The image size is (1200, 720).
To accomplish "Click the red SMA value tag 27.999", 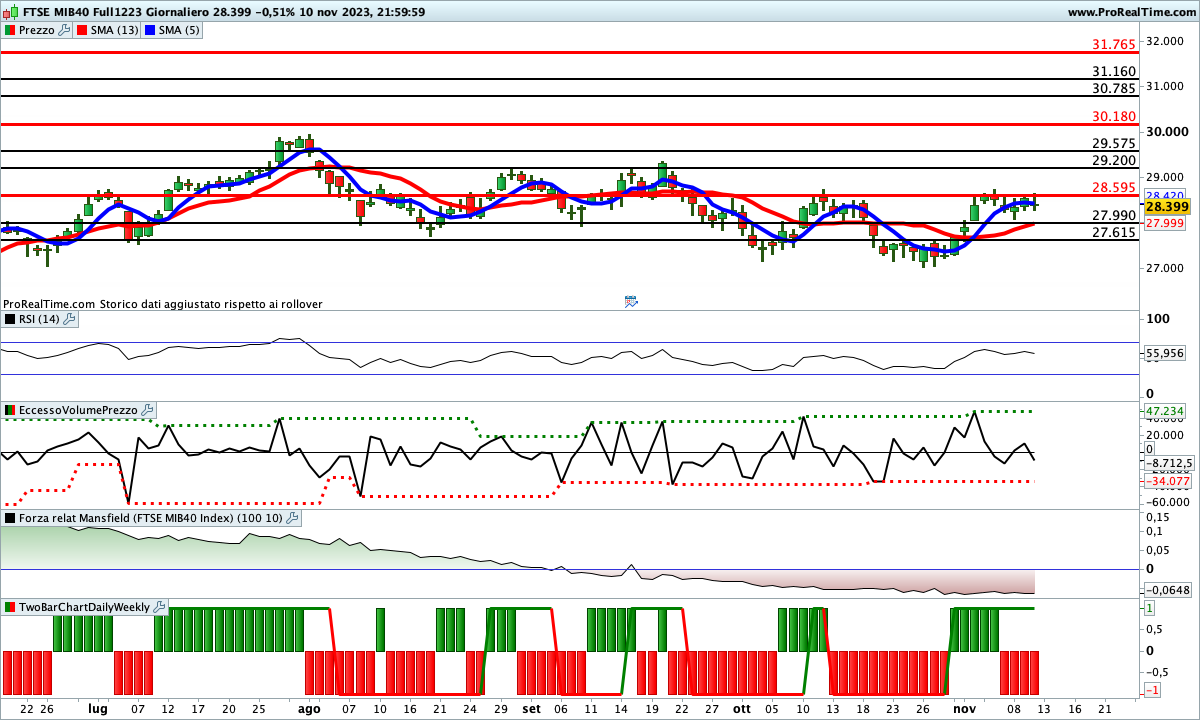I will 1164,222.
